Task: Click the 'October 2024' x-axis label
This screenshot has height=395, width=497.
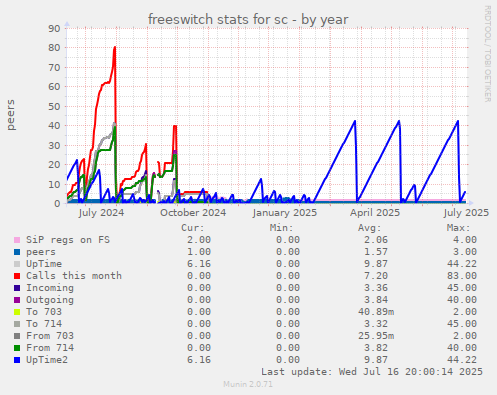Action: 193,213
